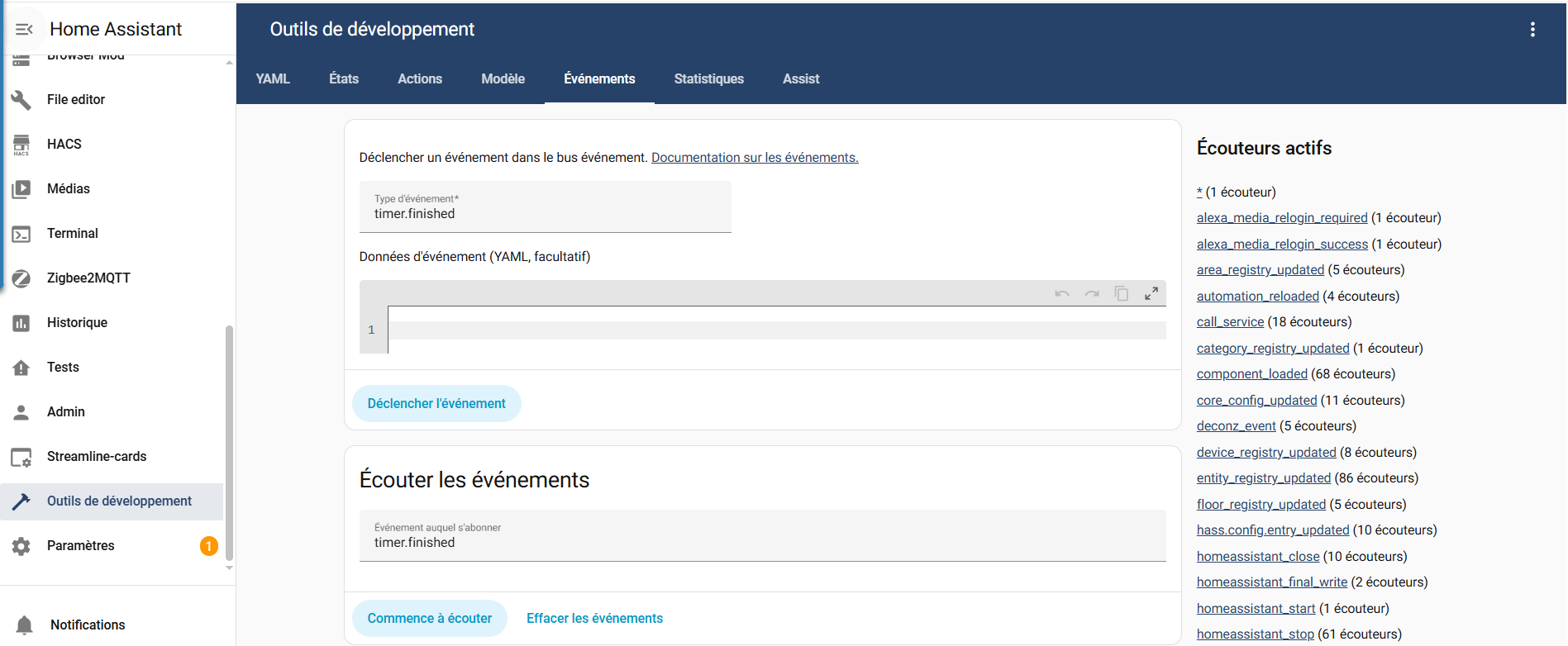Open Terminal from the sidebar
This screenshot has width=1568, height=646.
[x=73, y=233]
